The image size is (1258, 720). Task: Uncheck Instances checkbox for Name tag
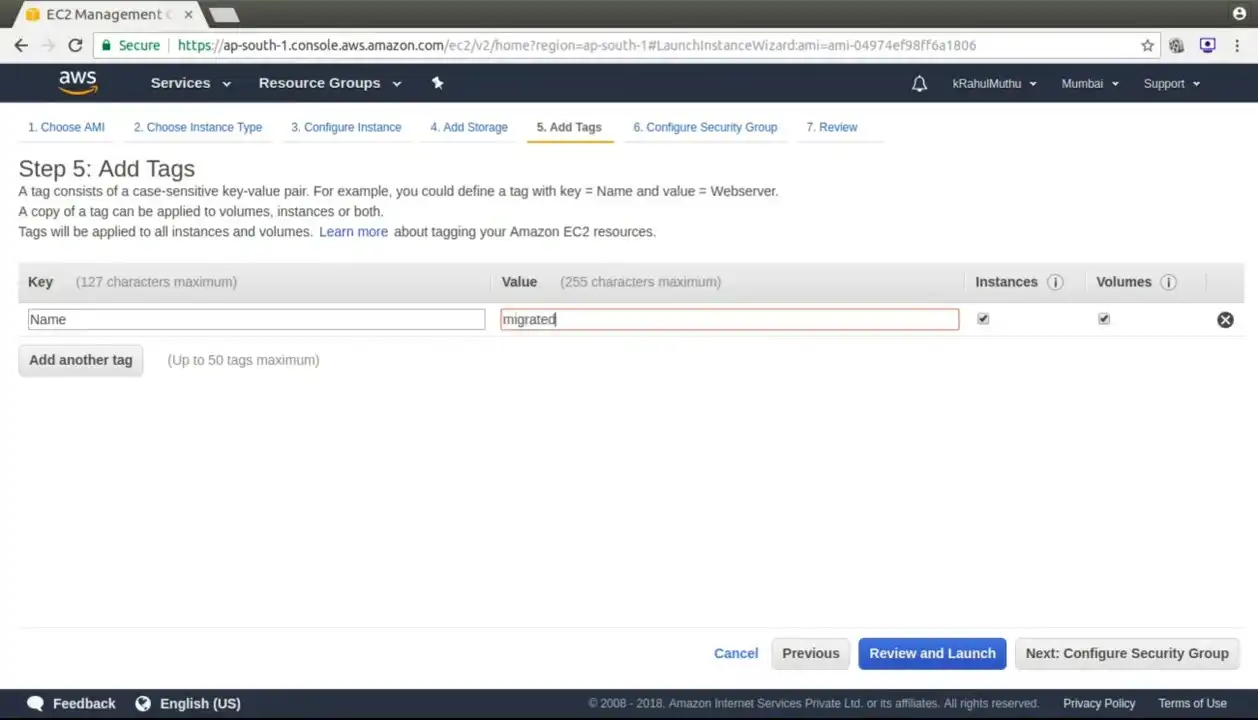pyautogui.click(x=983, y=319)
